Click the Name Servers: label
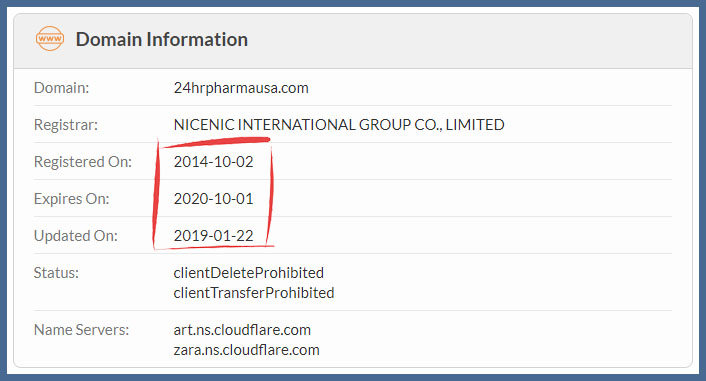Viewport: 706px width, 381px height. coord(81,330)
